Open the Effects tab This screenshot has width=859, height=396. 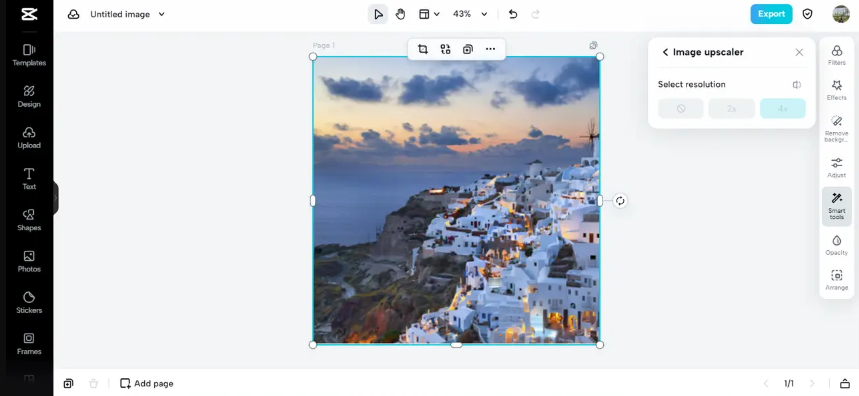tap(837, 90)
